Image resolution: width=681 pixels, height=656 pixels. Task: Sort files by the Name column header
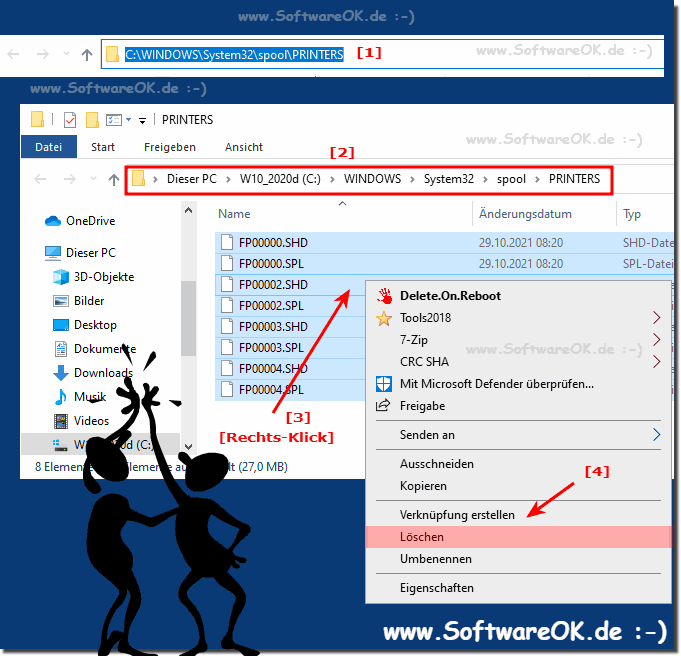234,214
